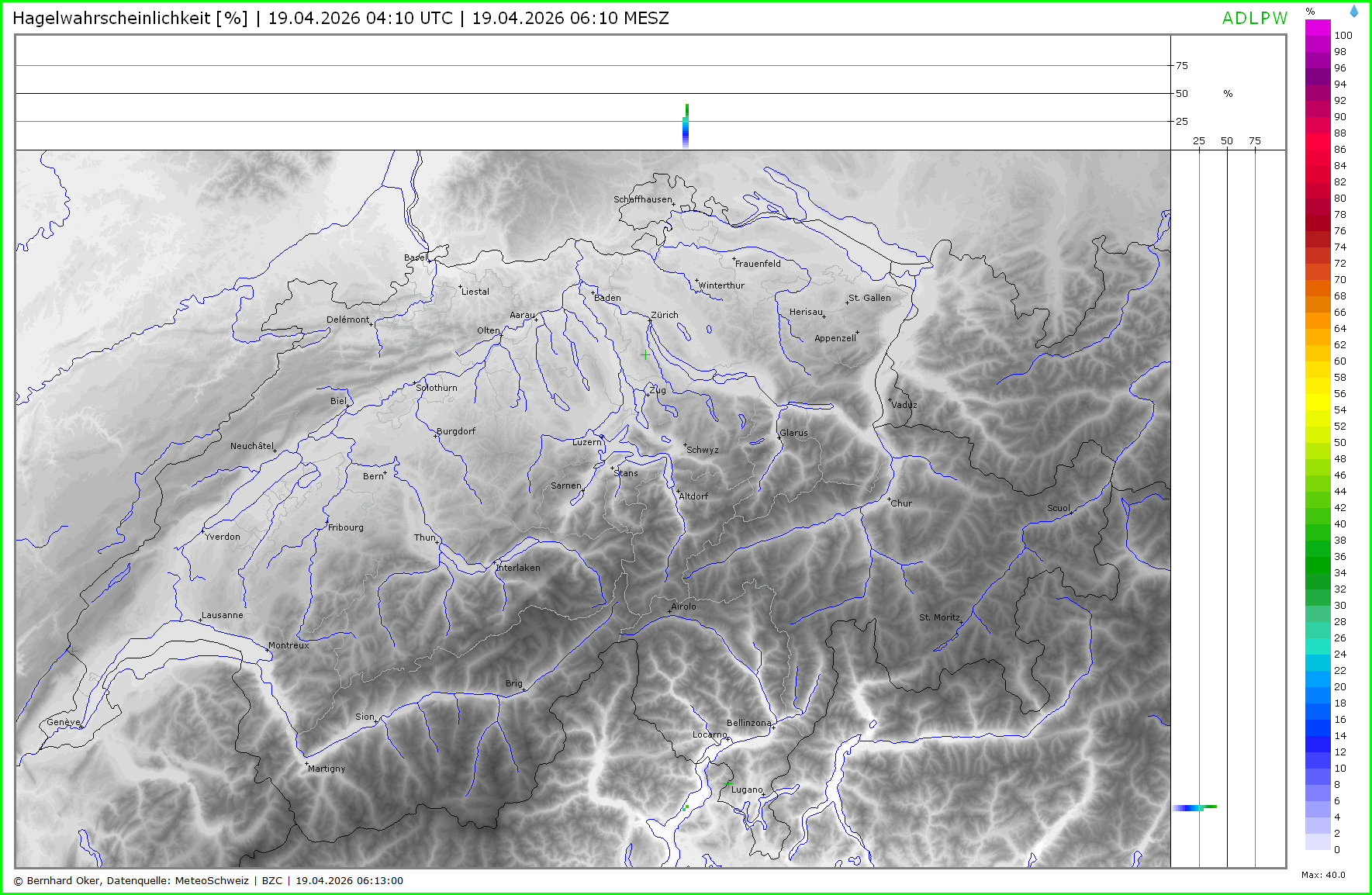Click the green cross marker south of Zürich

point(645,354)
